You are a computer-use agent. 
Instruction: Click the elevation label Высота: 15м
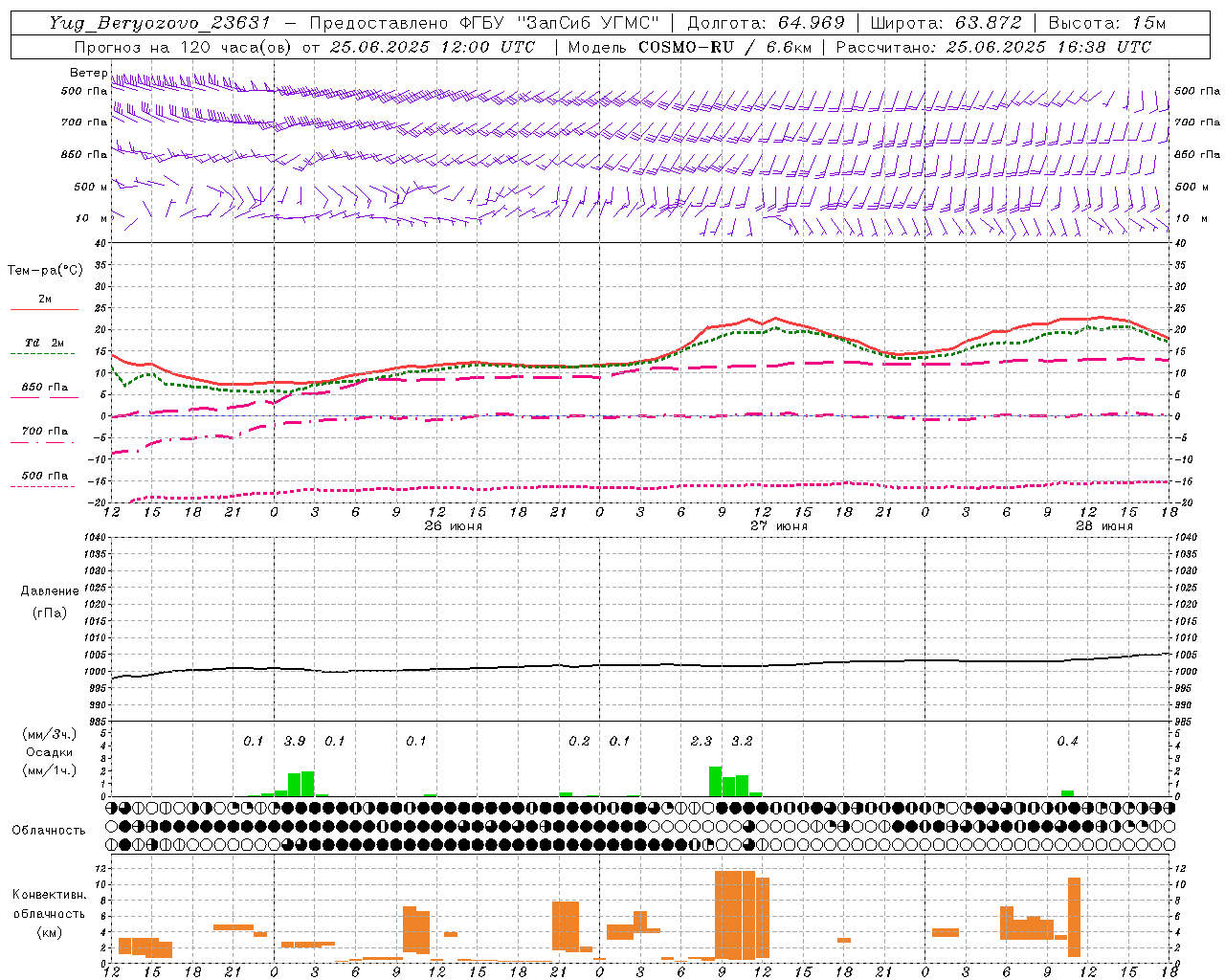pos(1107,23)
